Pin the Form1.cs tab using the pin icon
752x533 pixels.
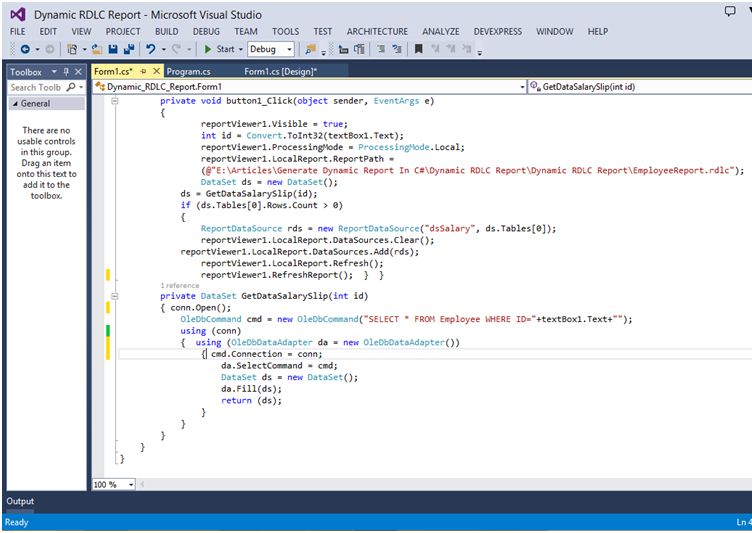pyautogui.click(x=143, y=72)
